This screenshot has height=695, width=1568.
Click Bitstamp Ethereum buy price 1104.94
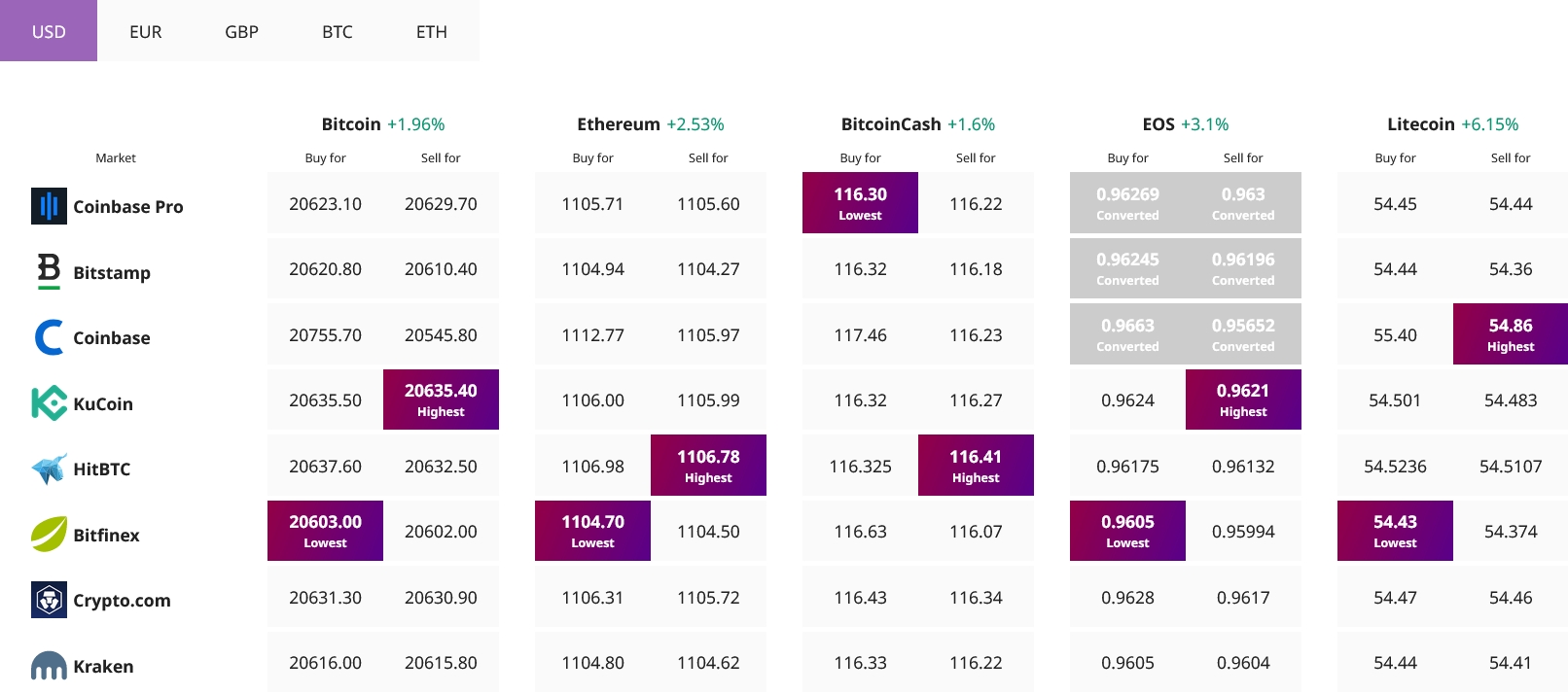coord(592,269)
